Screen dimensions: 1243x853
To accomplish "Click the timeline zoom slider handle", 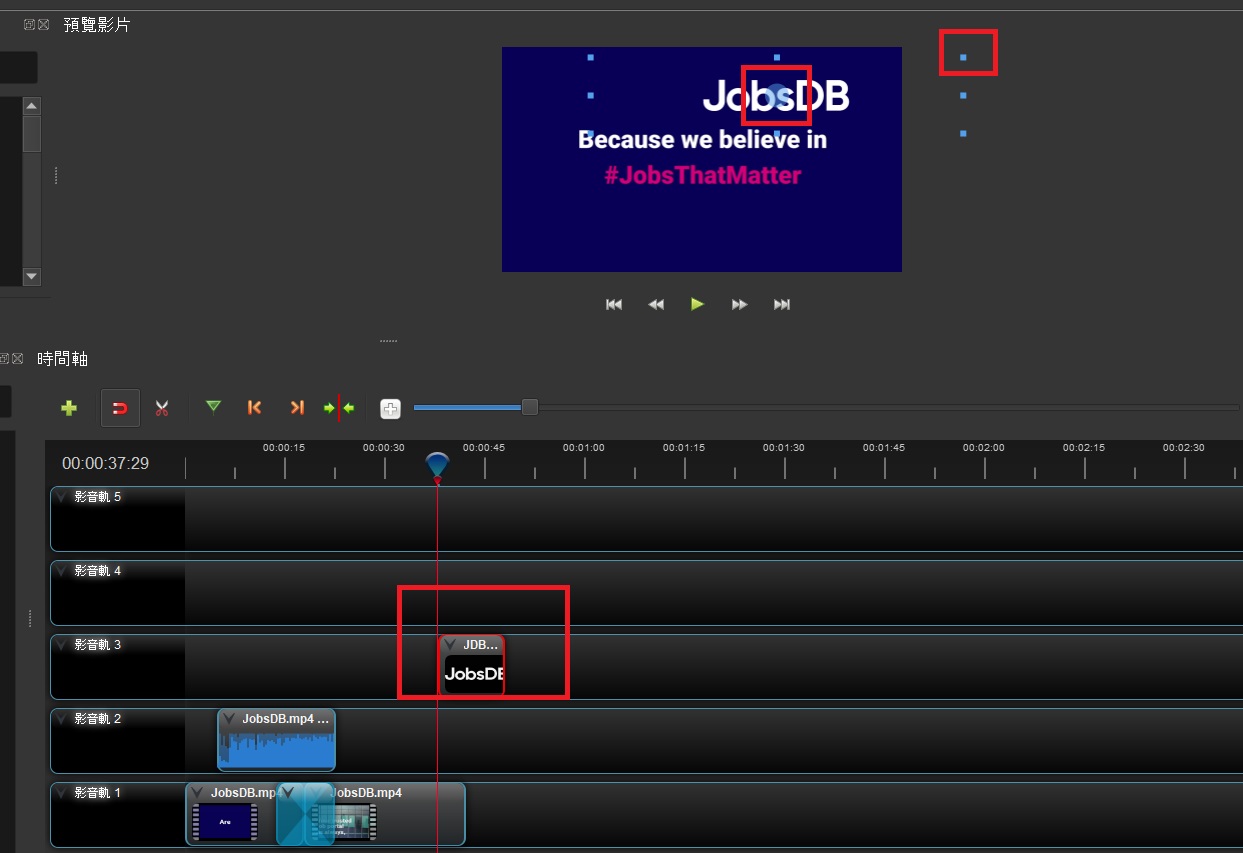I will pyautogui.click(x=530, y=407).
